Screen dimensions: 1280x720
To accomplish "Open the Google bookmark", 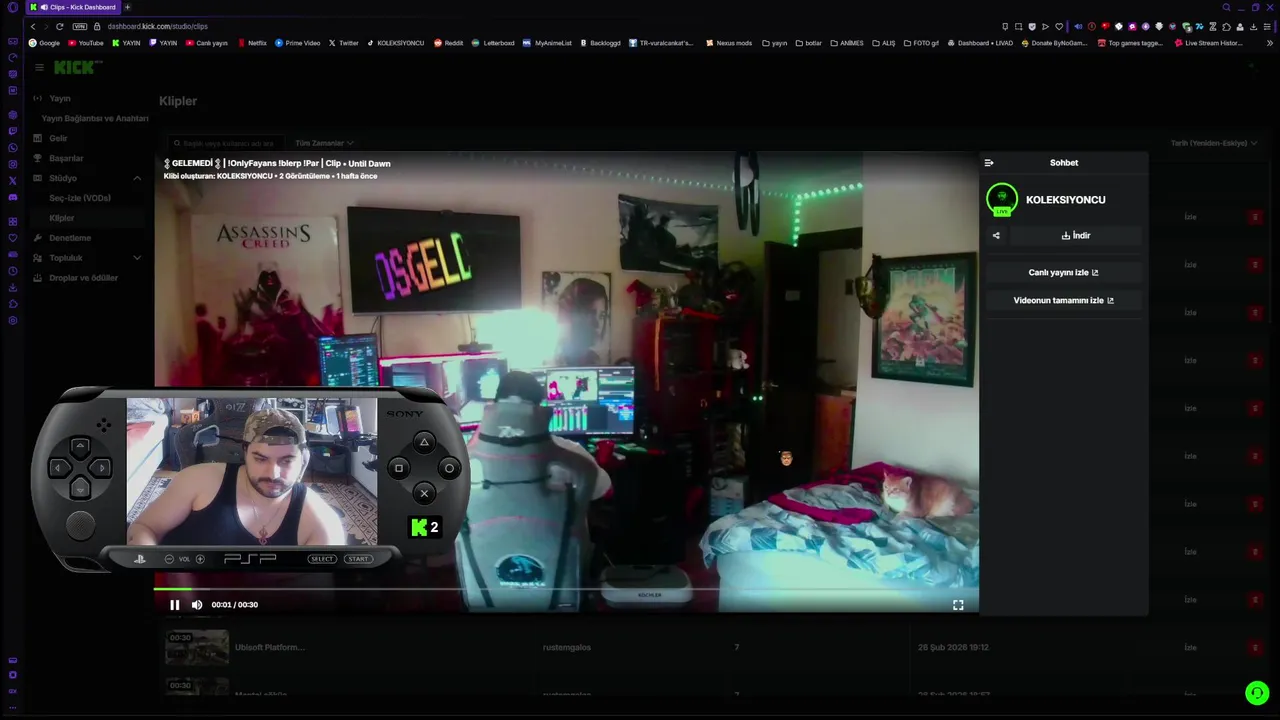I will 44,43.
